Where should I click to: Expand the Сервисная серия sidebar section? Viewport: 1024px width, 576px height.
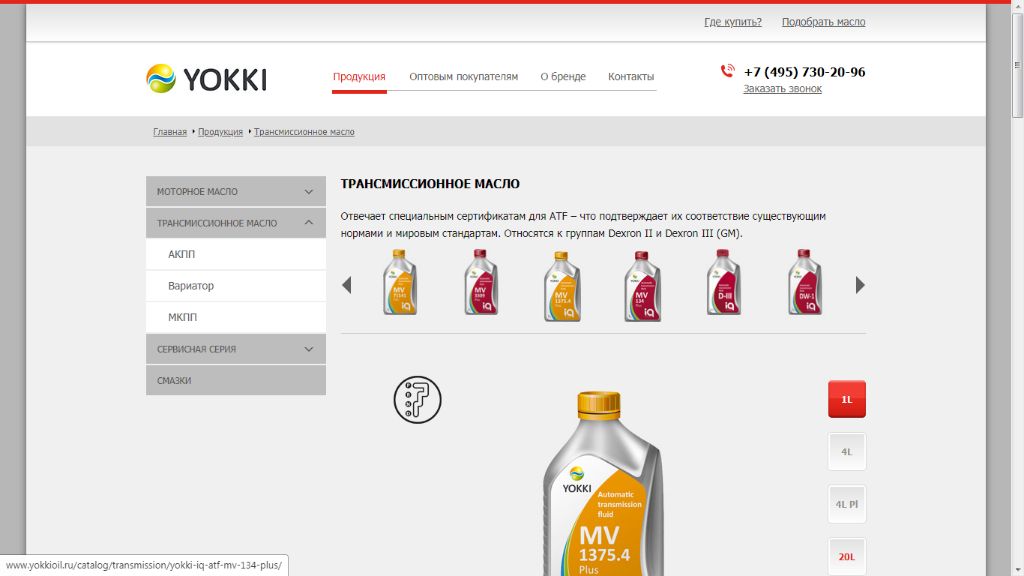[x=236, y=349]
